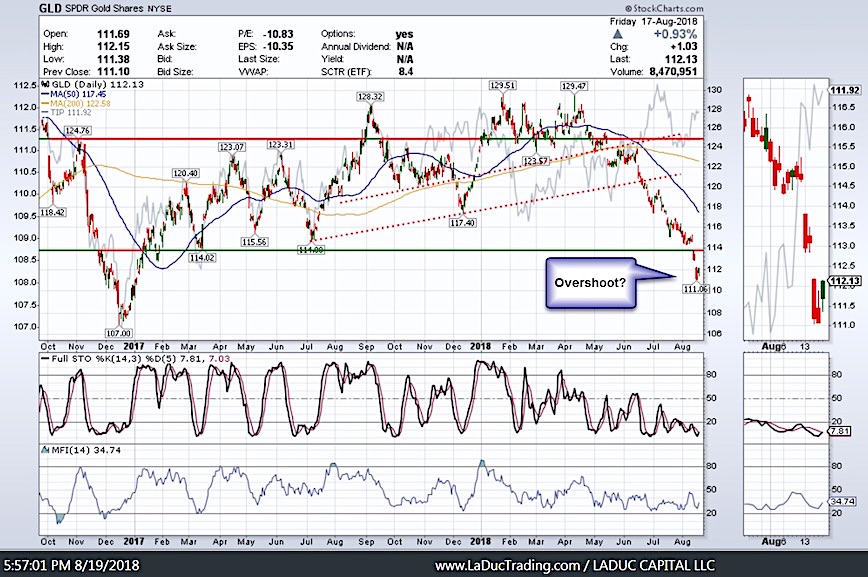The height and width of the screenshot is (577, 868).
Task: Click the 7.81 stochastic value tag
Action: [x=840, y=431]
